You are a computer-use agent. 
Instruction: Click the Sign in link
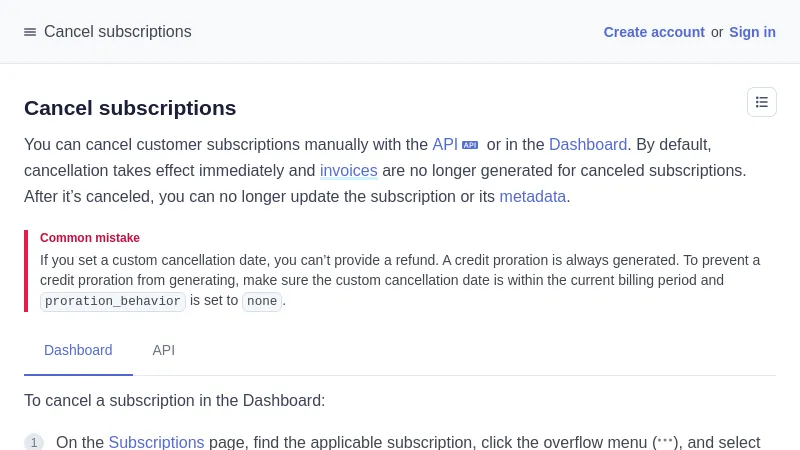click(752, 32)
